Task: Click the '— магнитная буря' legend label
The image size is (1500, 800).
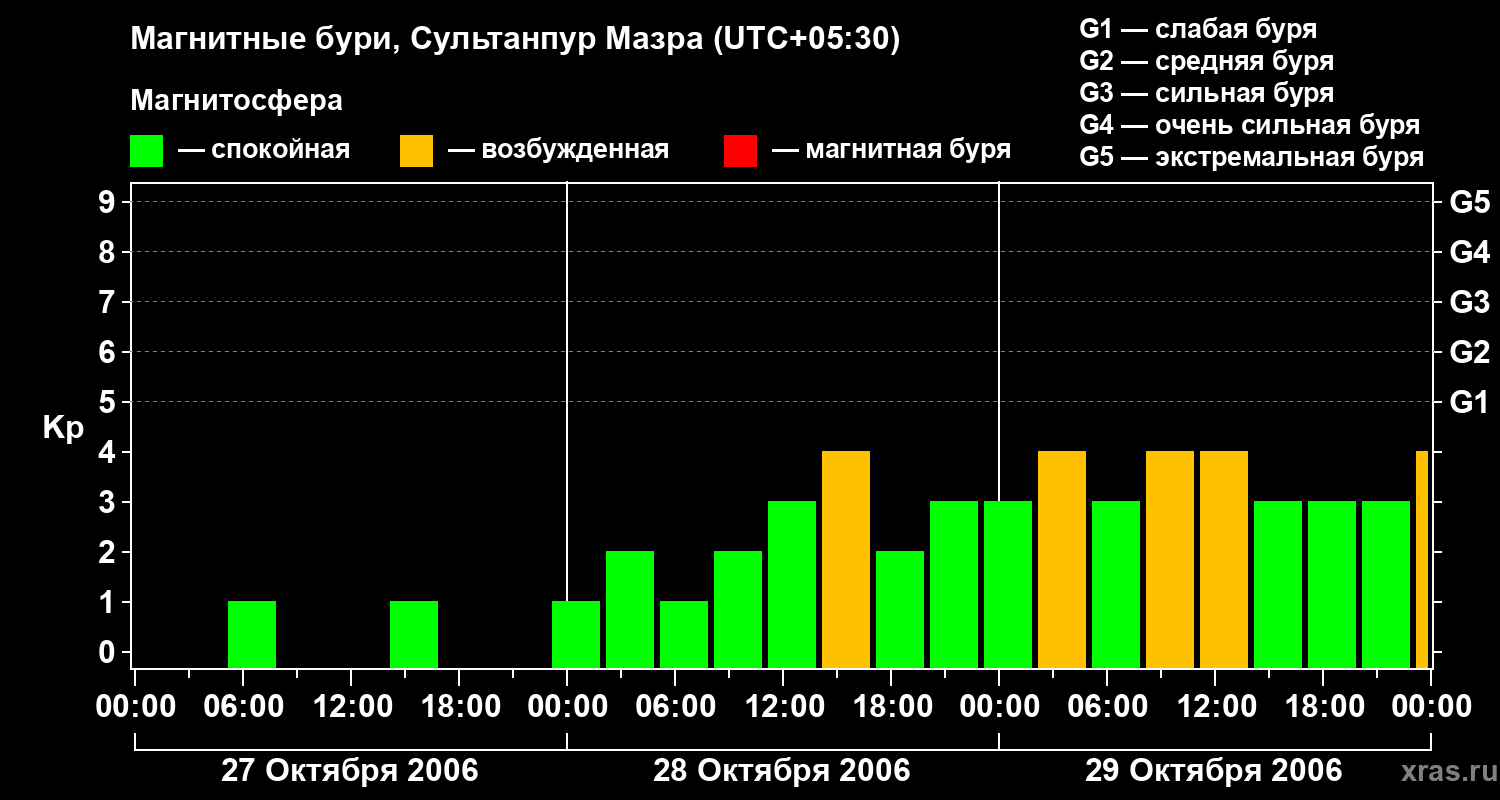Action: tap(891, 151)
